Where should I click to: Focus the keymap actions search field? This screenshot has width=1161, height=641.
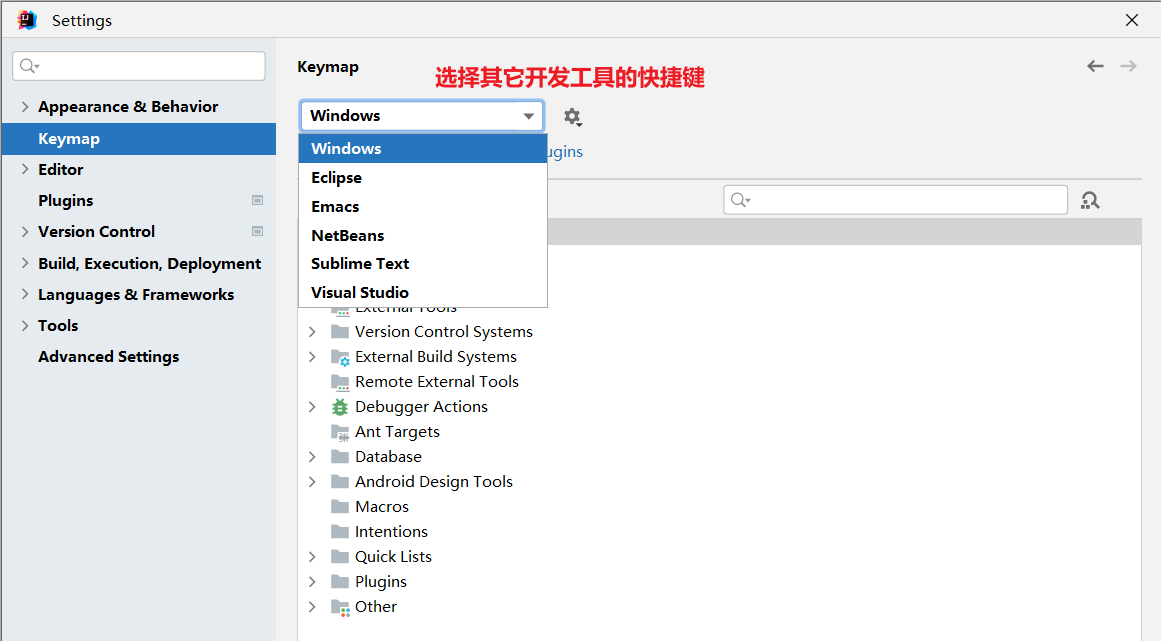pyautogui.click(x=895, y=200)
